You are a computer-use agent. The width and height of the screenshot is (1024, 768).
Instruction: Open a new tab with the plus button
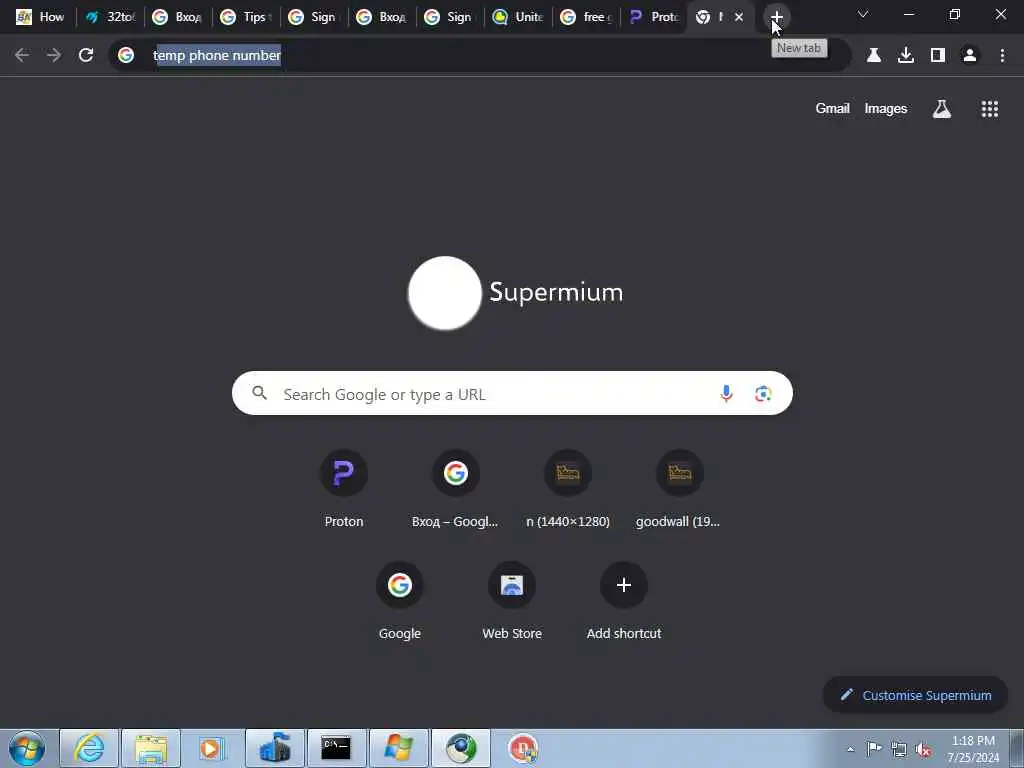pyautogui.click(x=776, y=17)
